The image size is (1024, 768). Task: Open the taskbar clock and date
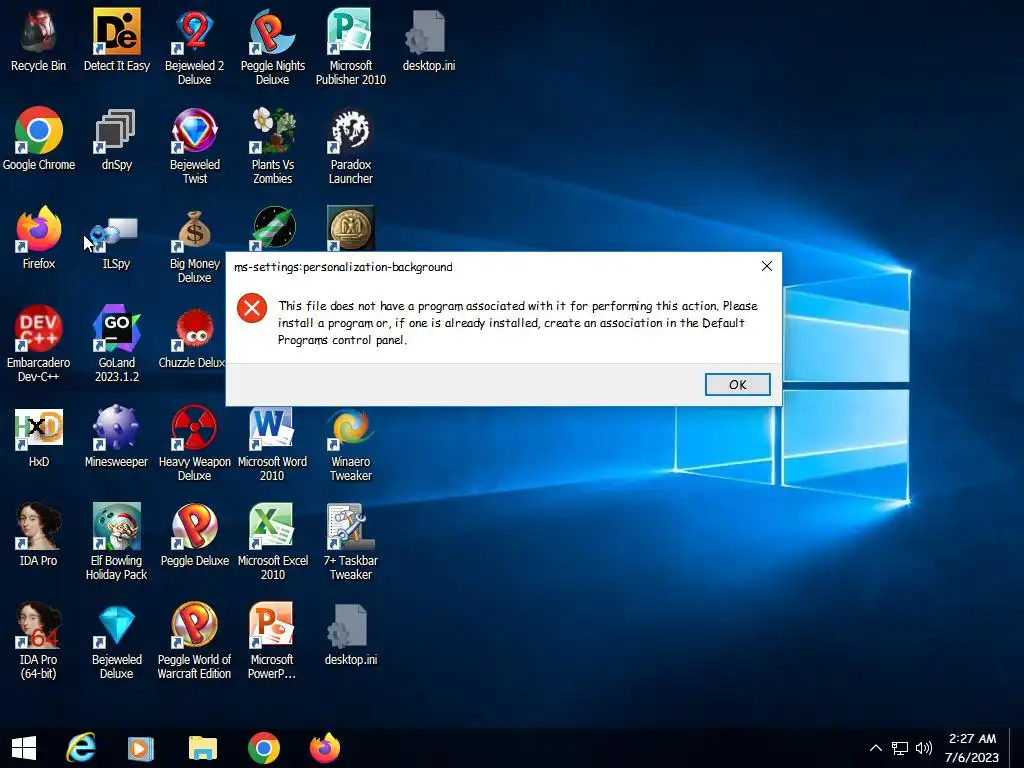(x=972, y=748)
